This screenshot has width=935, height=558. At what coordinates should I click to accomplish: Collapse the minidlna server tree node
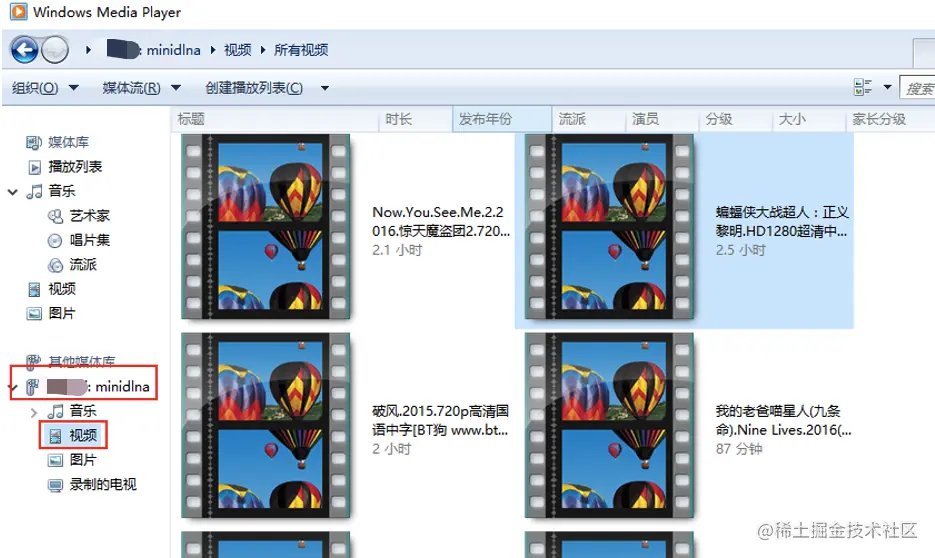coord(13,388)
